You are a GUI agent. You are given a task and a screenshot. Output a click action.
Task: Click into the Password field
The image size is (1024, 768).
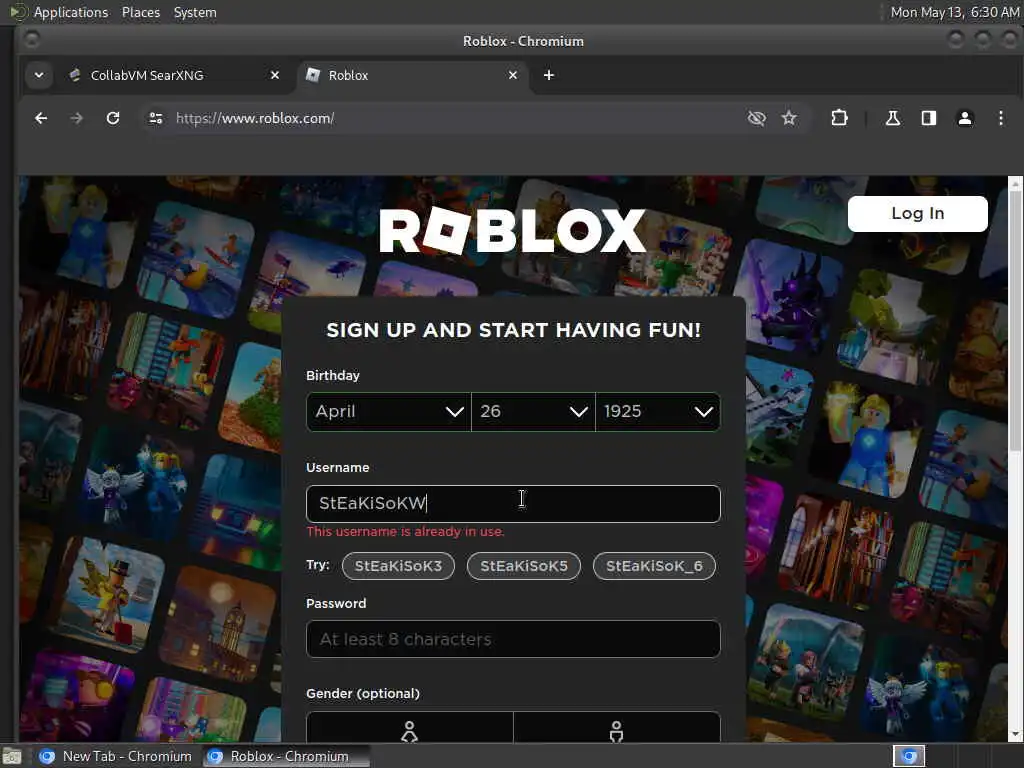click(x=513, y=639)
